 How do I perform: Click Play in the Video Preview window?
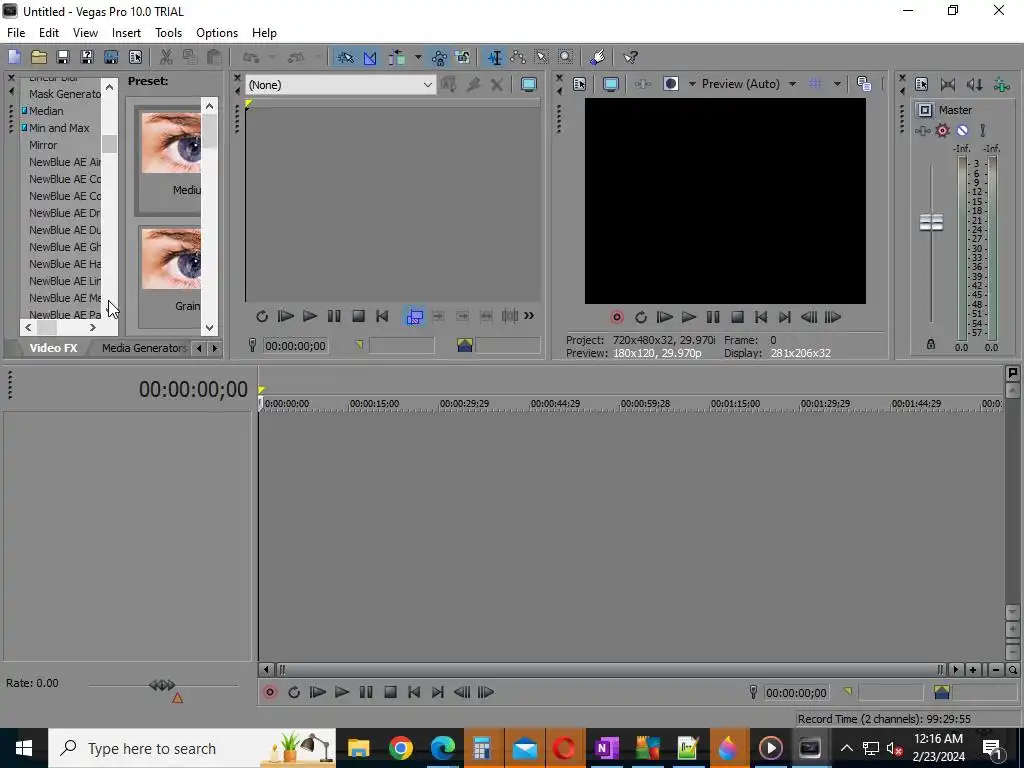[688, 317]
